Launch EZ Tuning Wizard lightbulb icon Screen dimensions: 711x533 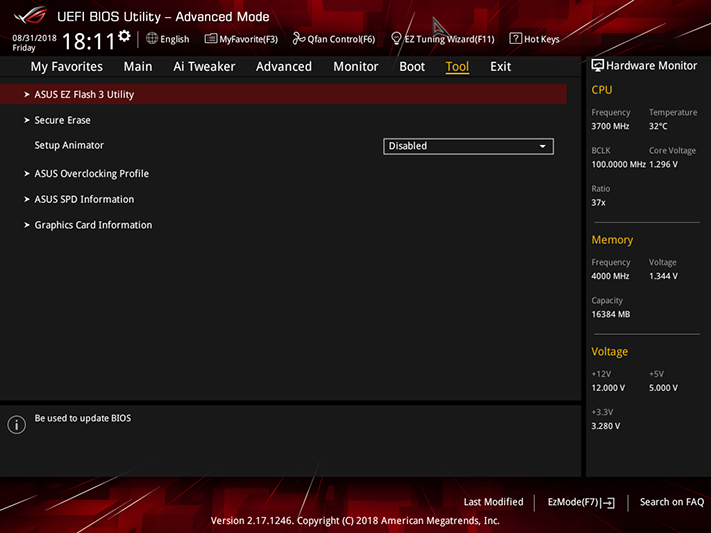396,39
